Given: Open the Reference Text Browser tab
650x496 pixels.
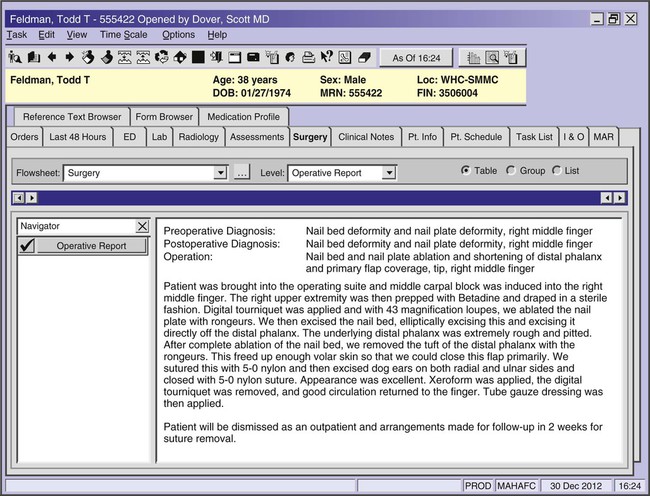Looking at the screenshot, I should coord(72,117).
